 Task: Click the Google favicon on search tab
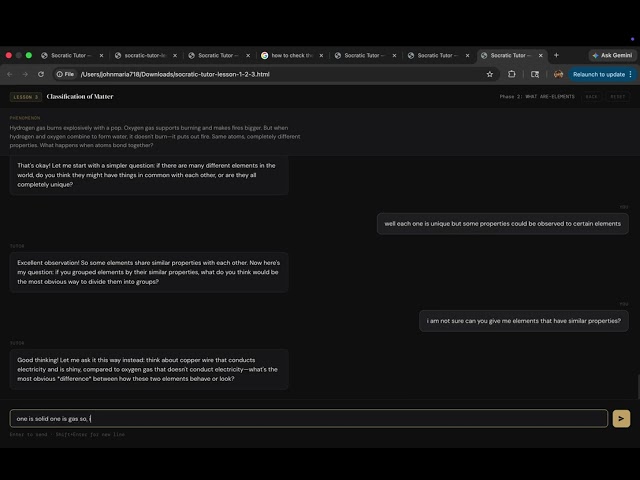pos(264,56)
